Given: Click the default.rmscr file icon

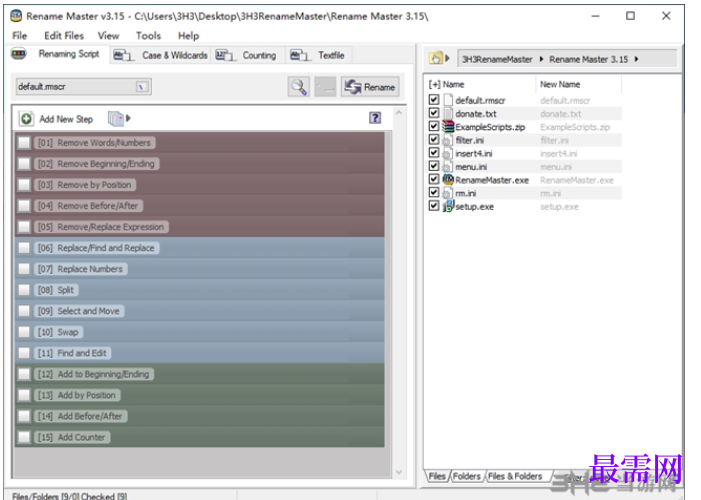Looking at the screenshot, I should point(448,100).
